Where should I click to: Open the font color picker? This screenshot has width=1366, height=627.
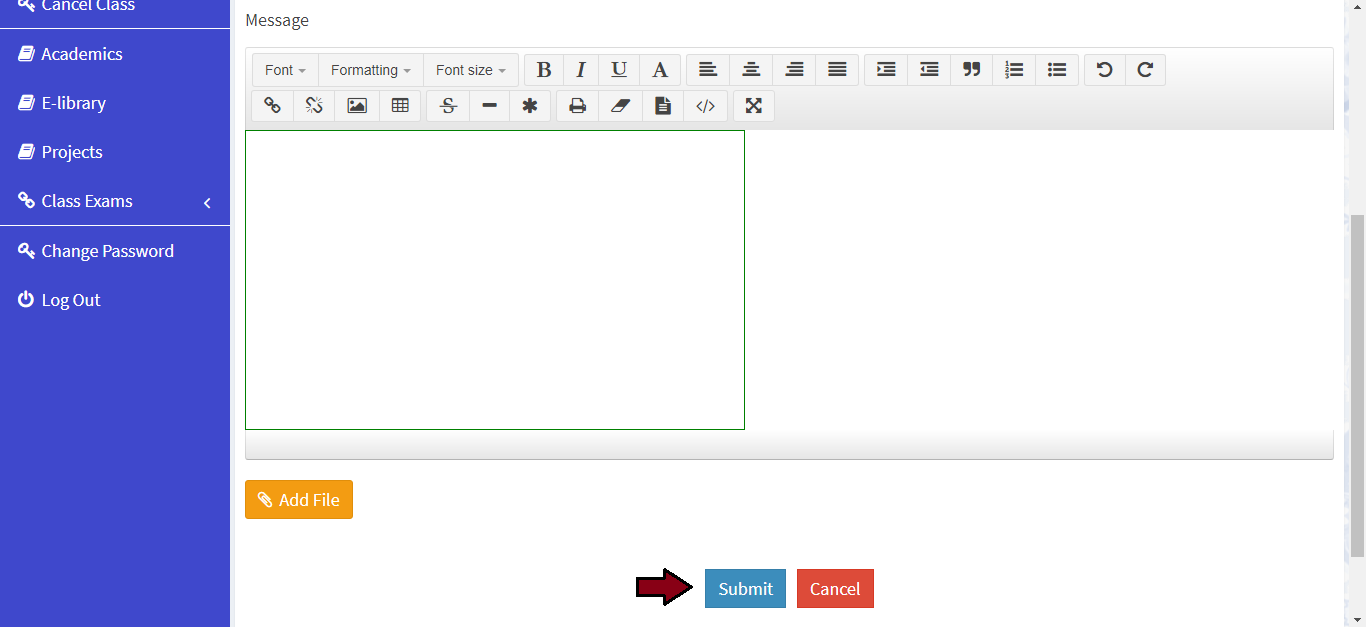(660, 70)
